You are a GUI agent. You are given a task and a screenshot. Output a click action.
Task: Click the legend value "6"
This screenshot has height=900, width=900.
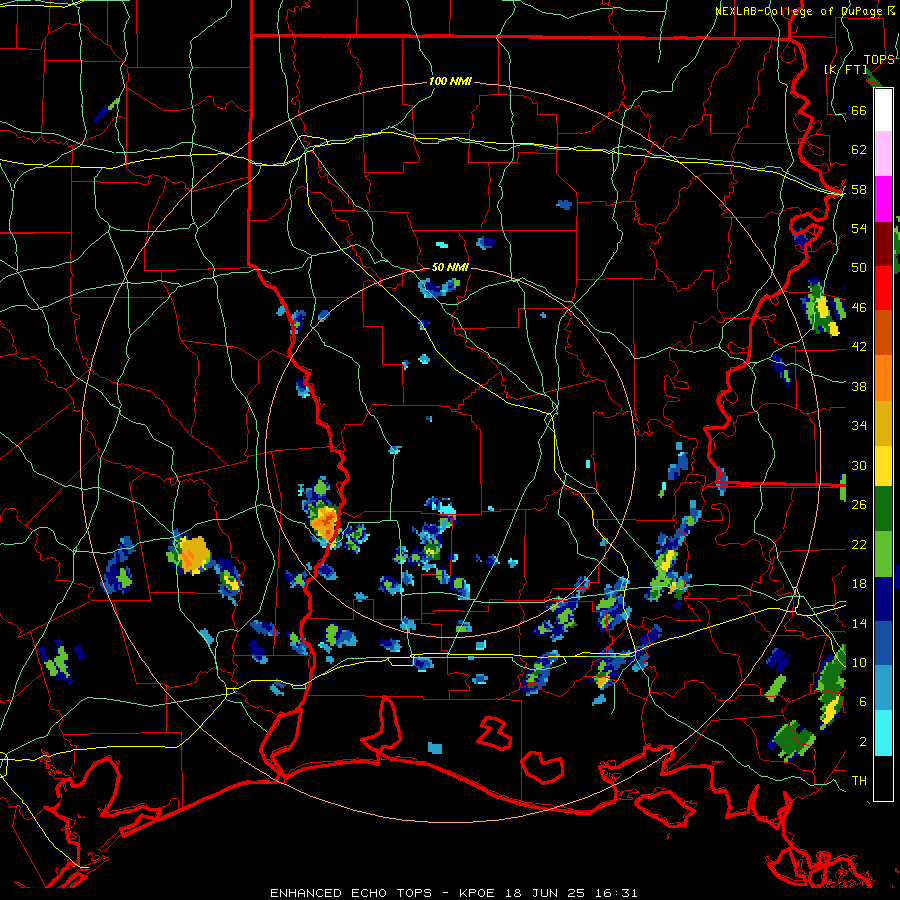[x=863, y=701]
